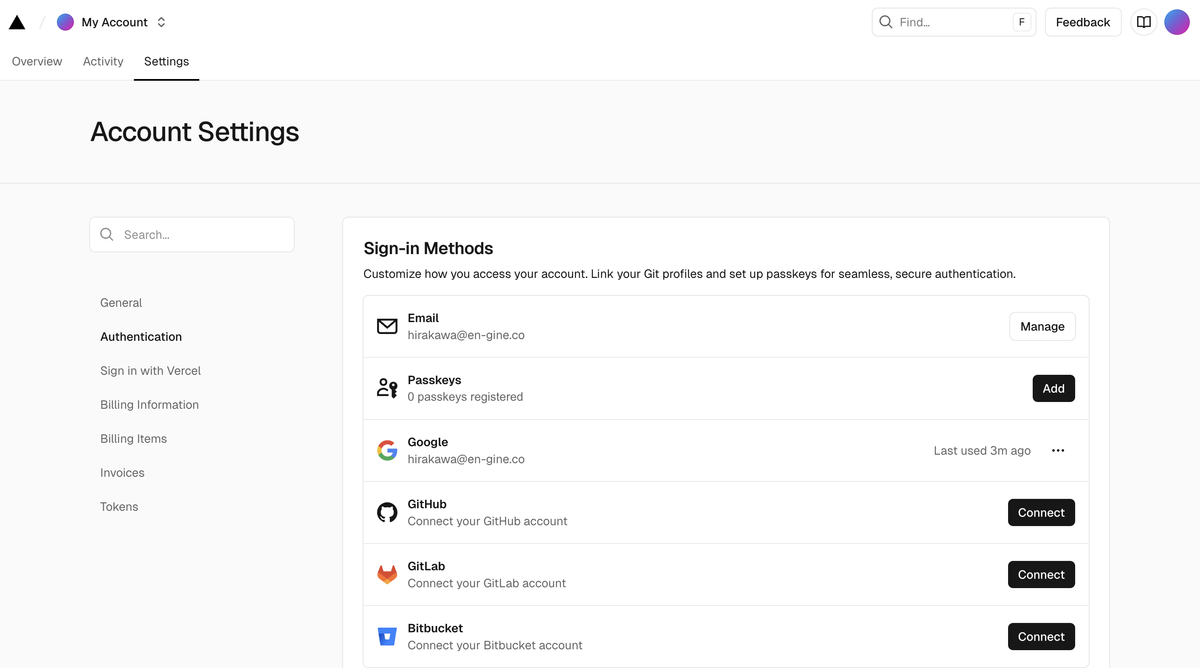Click the Vercel triangle logo
The height and width of the screenshot is (668, 1200).
(x=17, y=22)
